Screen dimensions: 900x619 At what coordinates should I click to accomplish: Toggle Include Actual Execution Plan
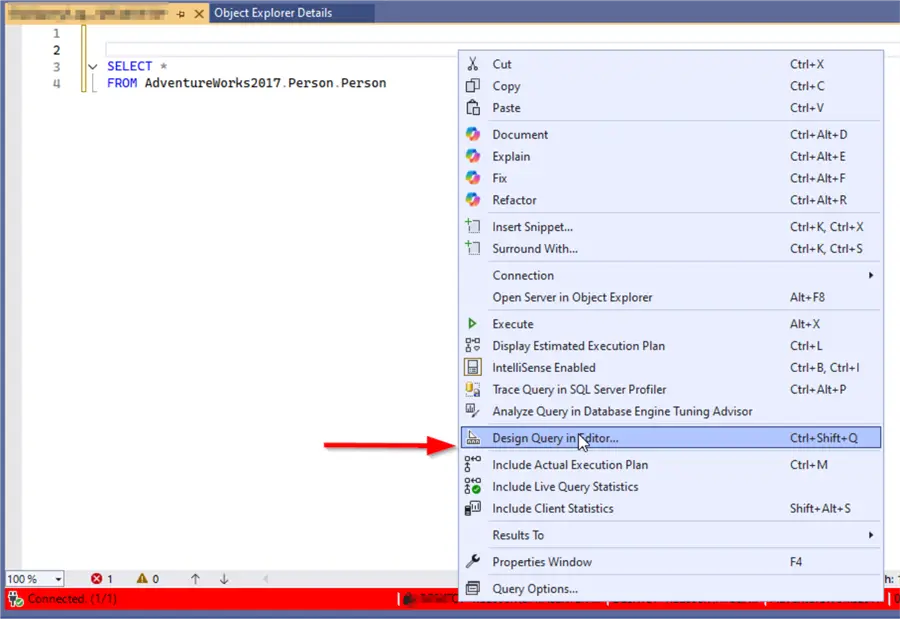(569, 465)
